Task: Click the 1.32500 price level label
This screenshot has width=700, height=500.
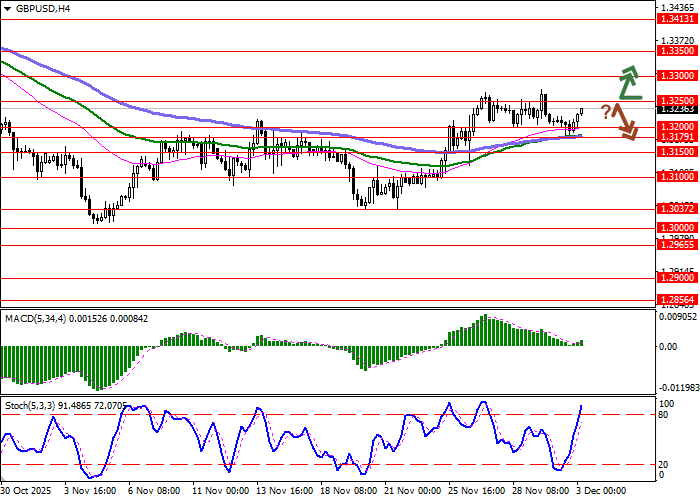Action: 676,101
